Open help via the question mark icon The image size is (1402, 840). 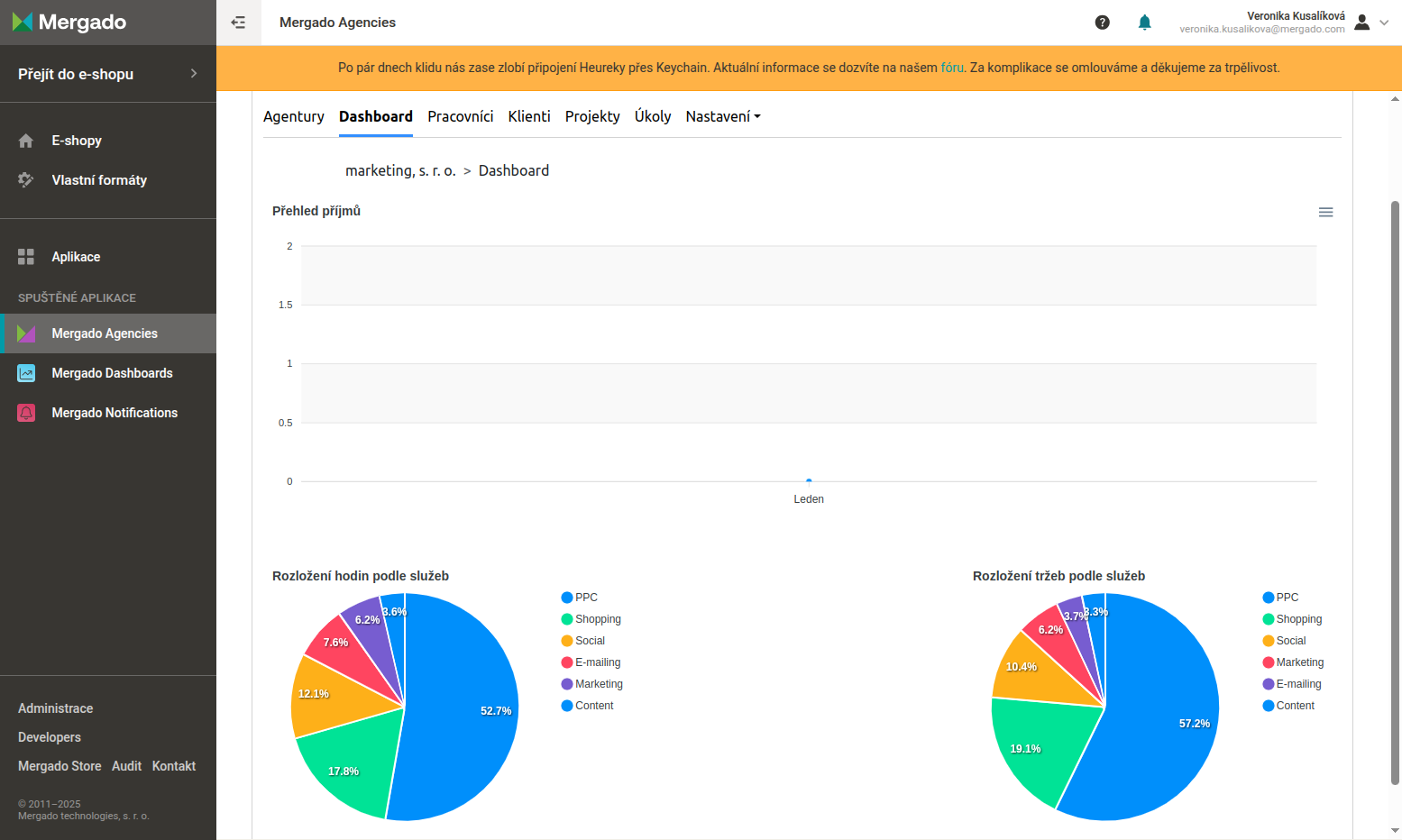(x=1102, y=23)
